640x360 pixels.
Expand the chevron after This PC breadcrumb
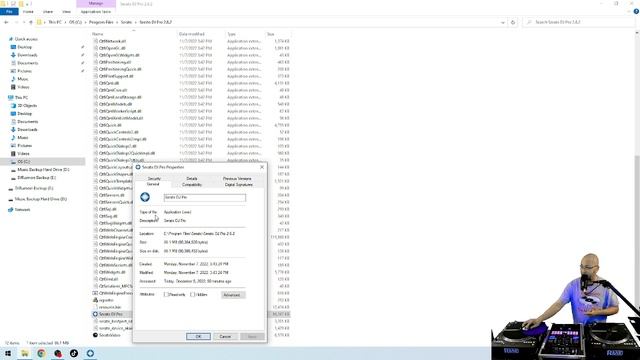point(65,22)
